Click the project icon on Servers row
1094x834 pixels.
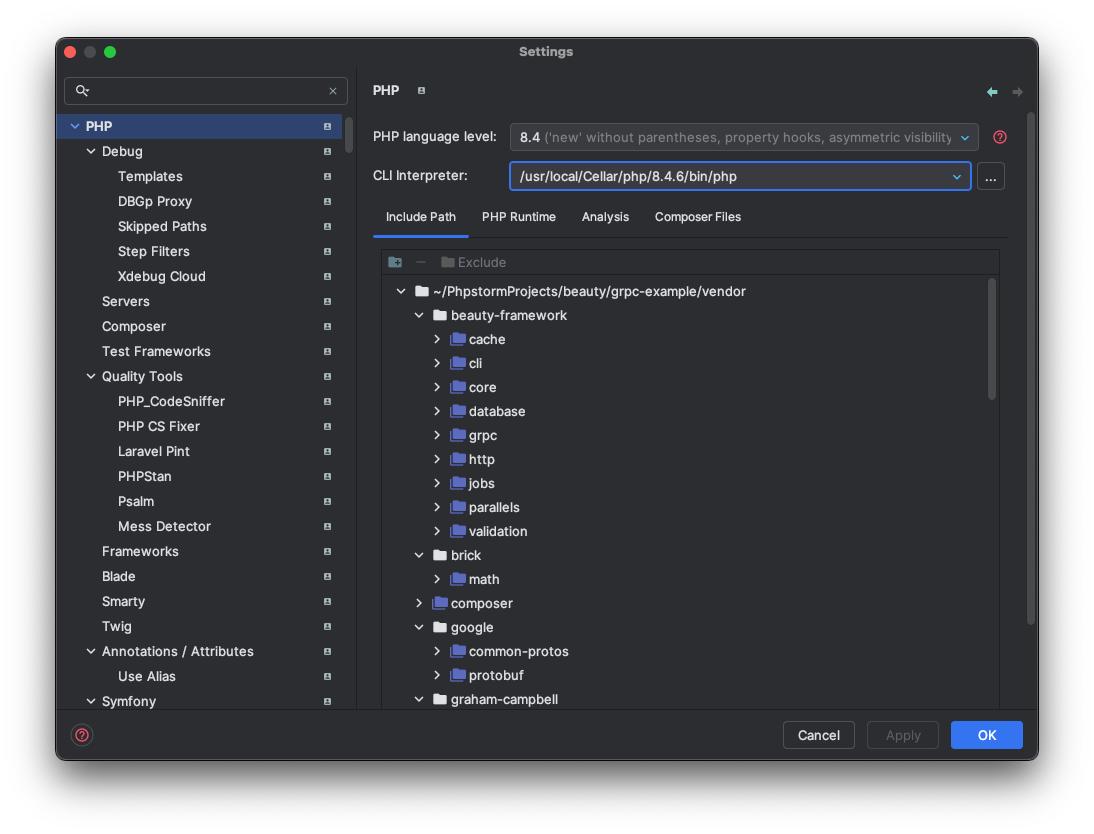coord(327,301)
